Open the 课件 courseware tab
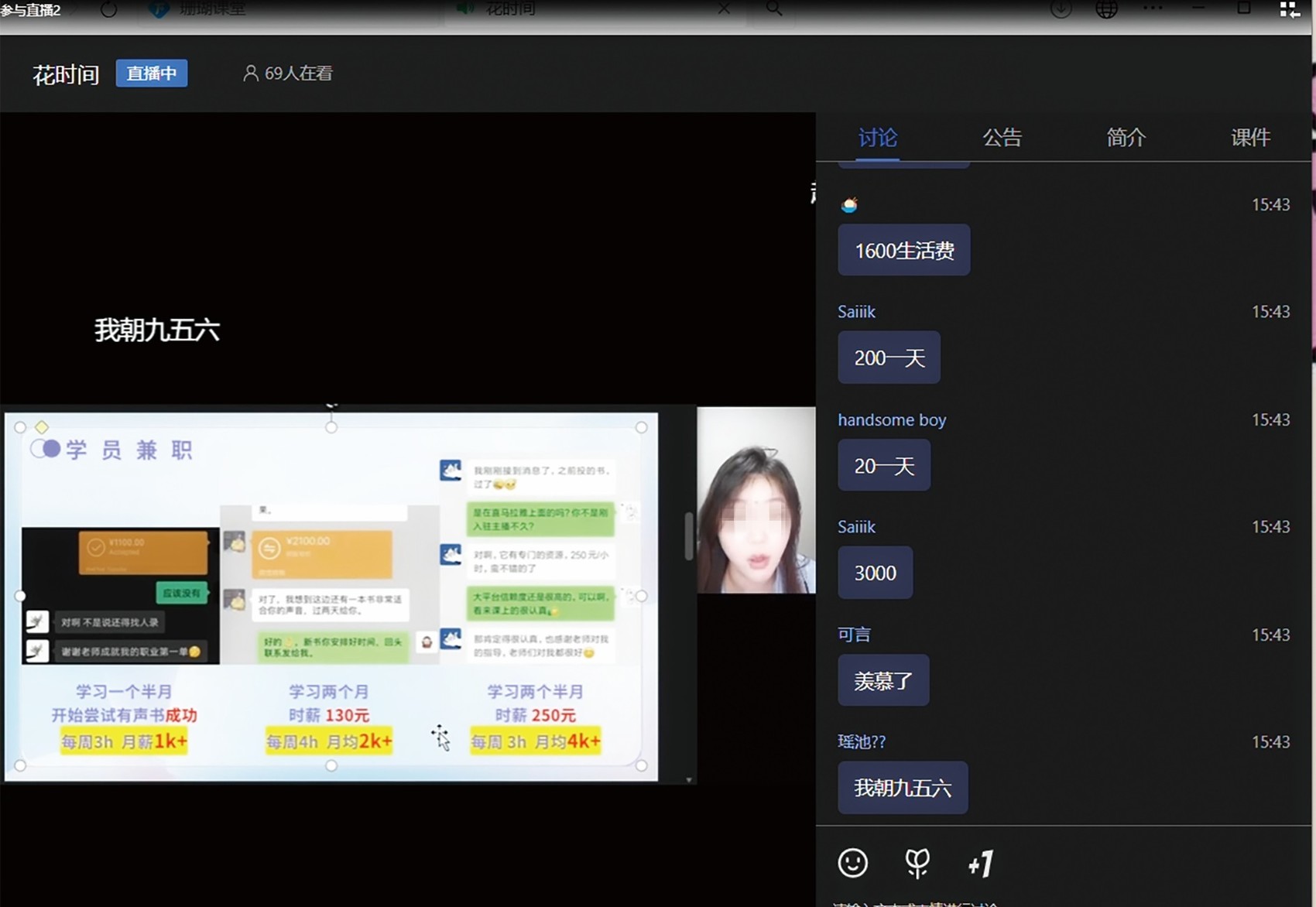 pos(1250,138)
